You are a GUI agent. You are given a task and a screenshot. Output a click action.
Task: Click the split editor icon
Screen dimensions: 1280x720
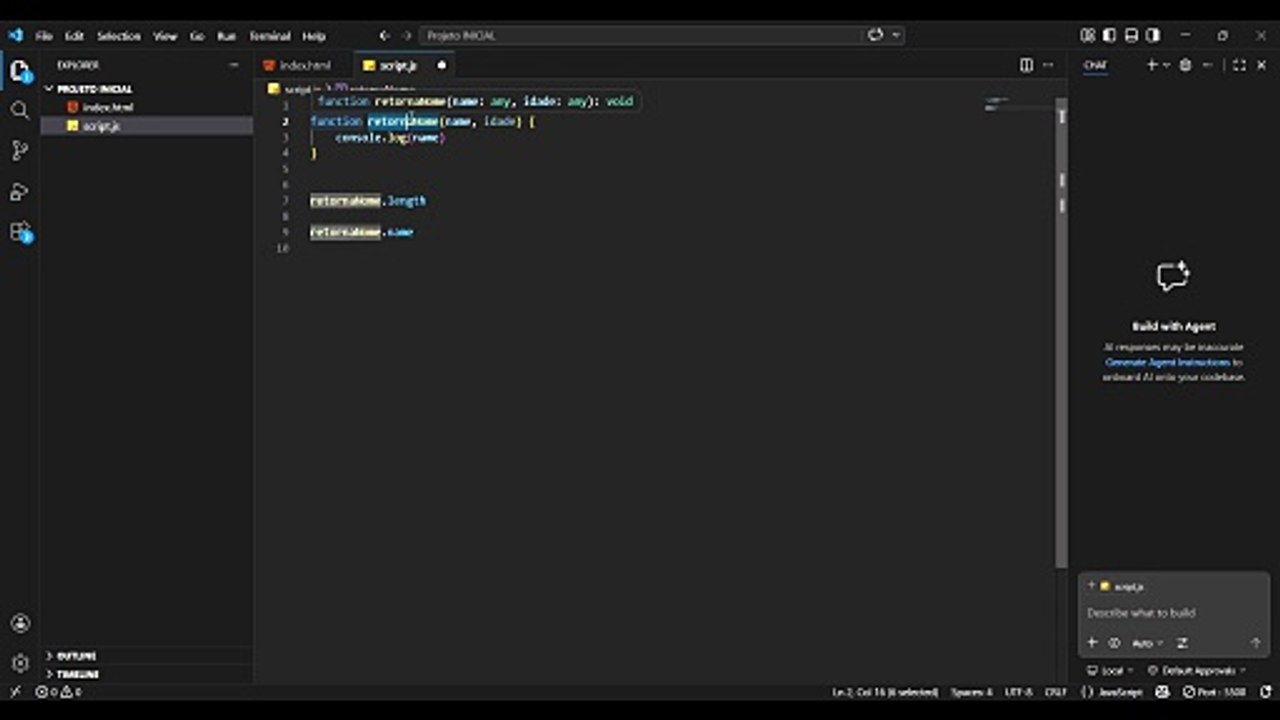(x=1026, y=65)
